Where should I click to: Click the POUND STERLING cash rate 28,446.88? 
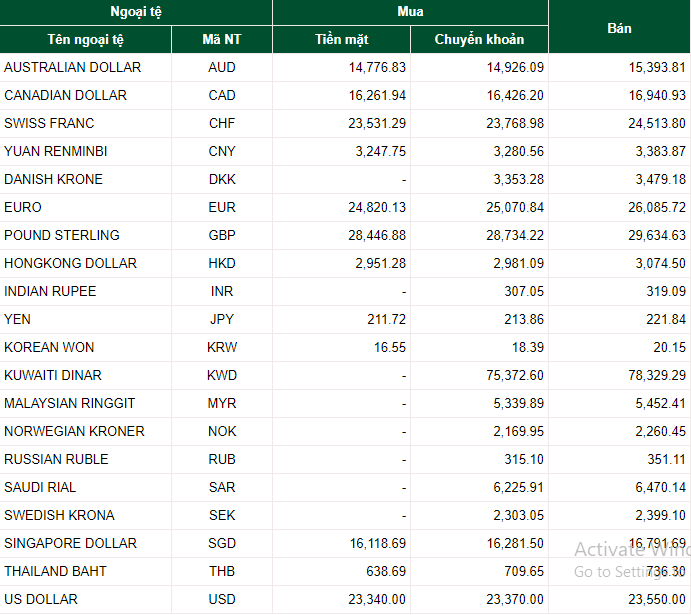(x=377, y=235)
